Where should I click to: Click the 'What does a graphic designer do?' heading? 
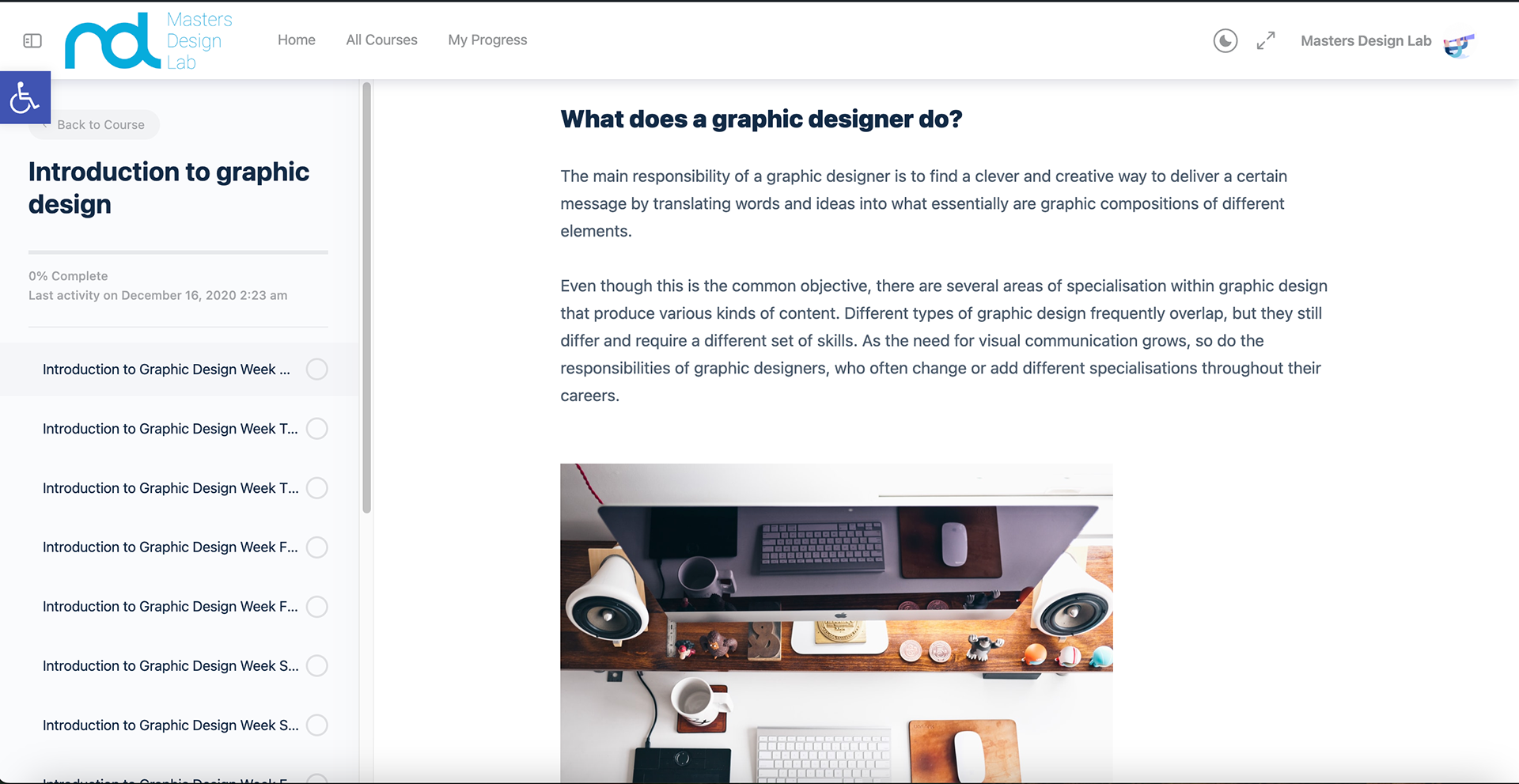click(x=761, y=119)
